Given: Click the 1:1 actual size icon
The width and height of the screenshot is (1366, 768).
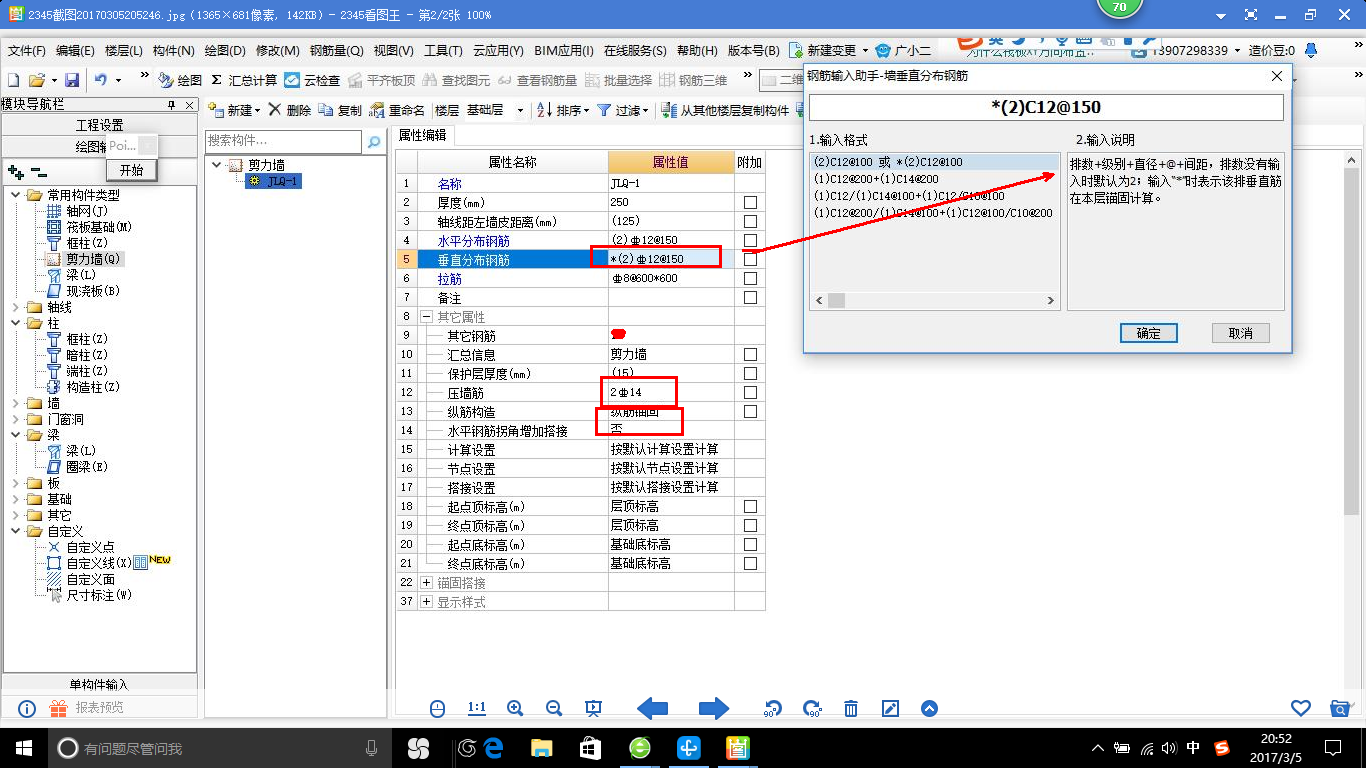Looking at the screenshot, I should [476, 708].
